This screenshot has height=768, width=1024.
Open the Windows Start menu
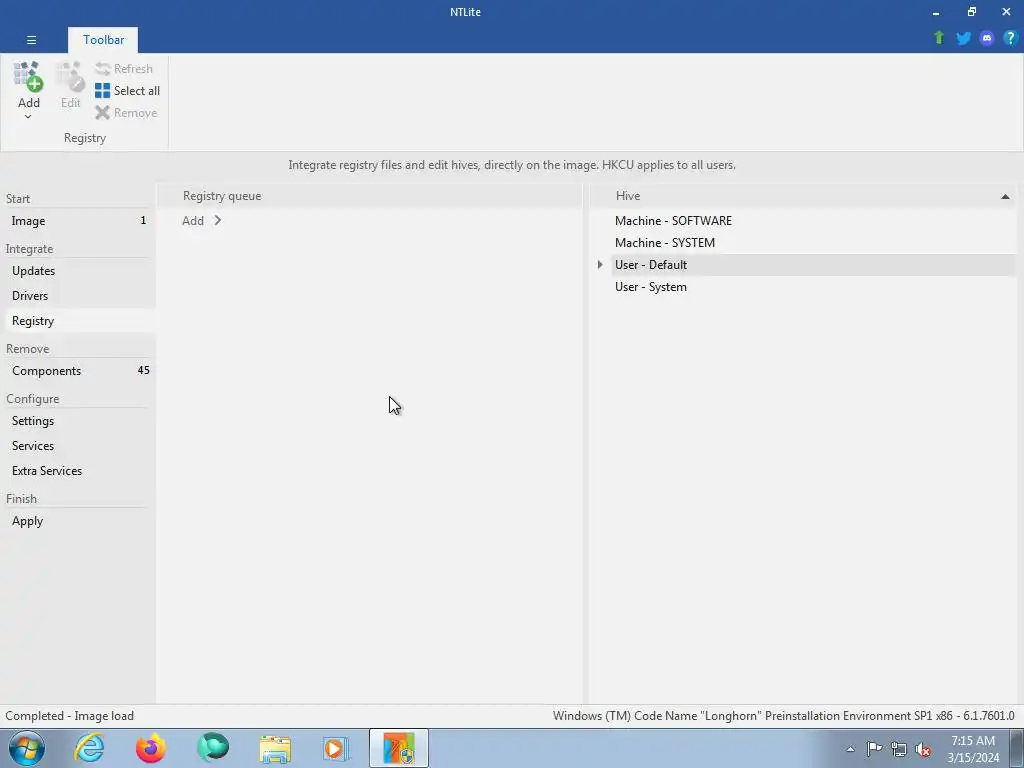(x=26, y=748)
